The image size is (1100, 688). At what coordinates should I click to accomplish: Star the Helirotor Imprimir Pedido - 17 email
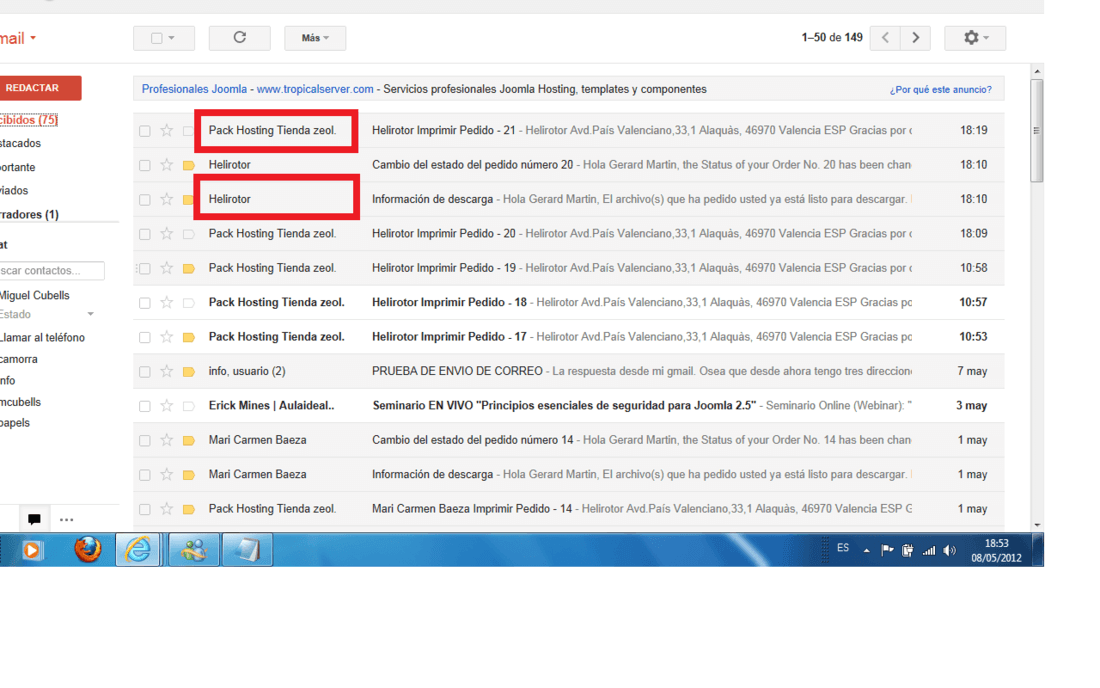(x=166, y=337)
